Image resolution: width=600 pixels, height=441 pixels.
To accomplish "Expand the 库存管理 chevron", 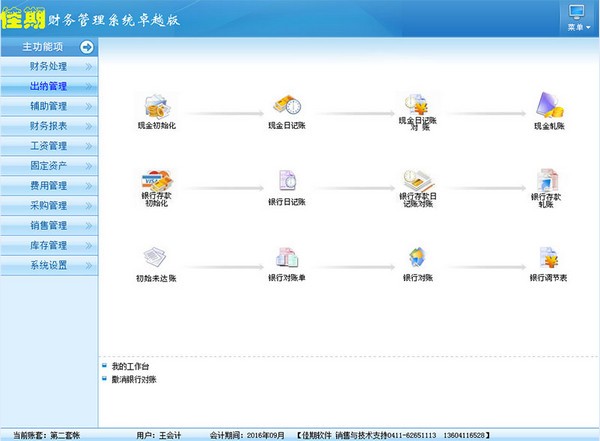I will click(x=88, y=246).
